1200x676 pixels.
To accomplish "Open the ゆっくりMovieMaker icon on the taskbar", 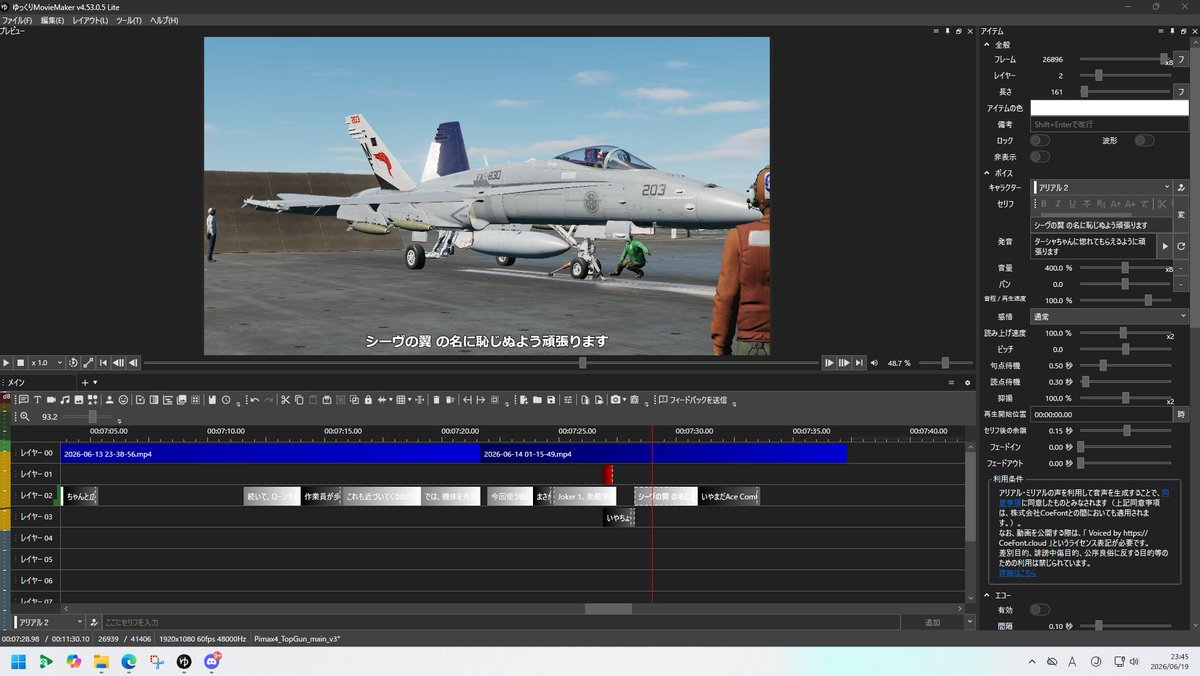I will coord(184,661).
